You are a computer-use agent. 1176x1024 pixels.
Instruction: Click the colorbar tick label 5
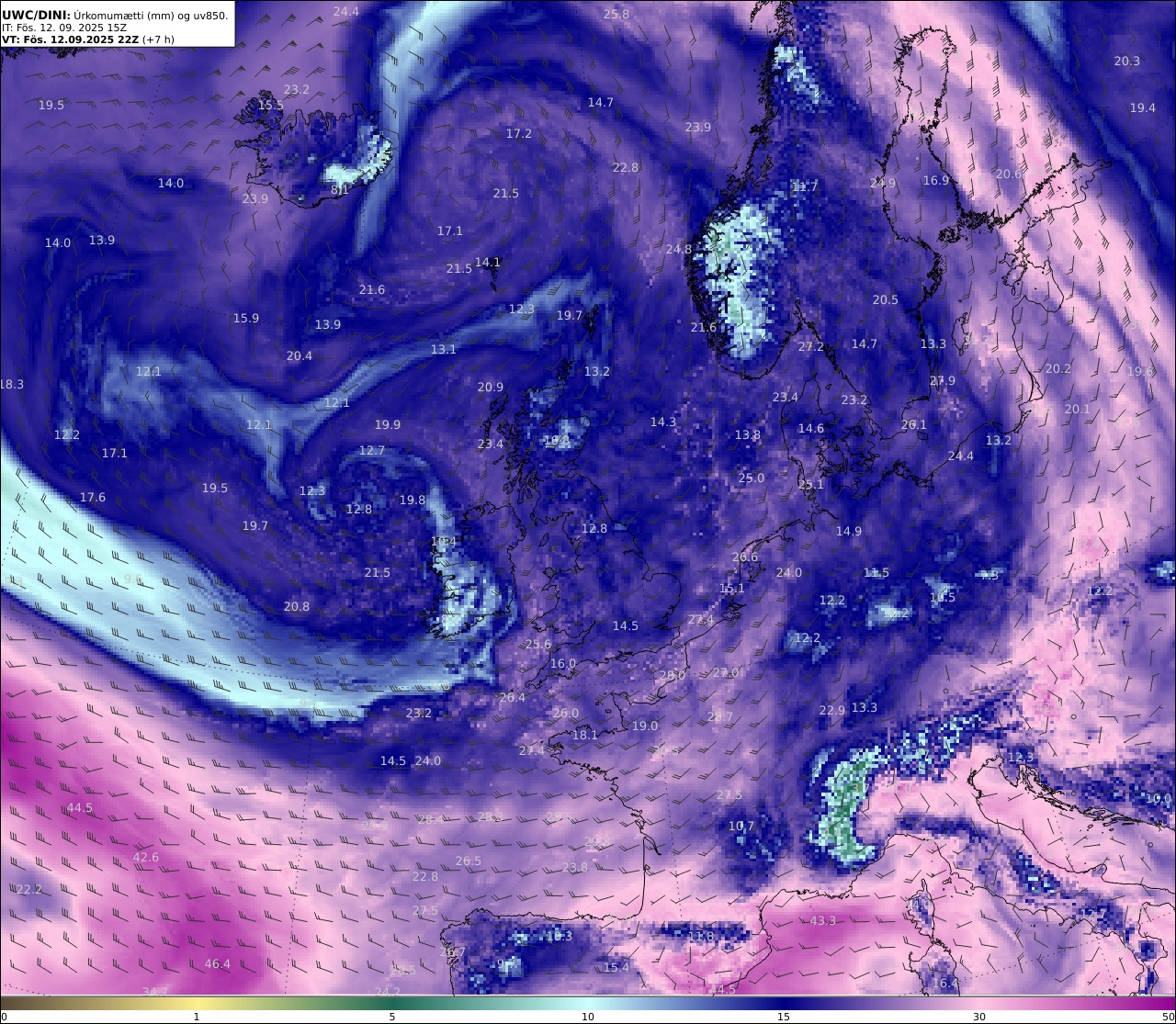392,1017
